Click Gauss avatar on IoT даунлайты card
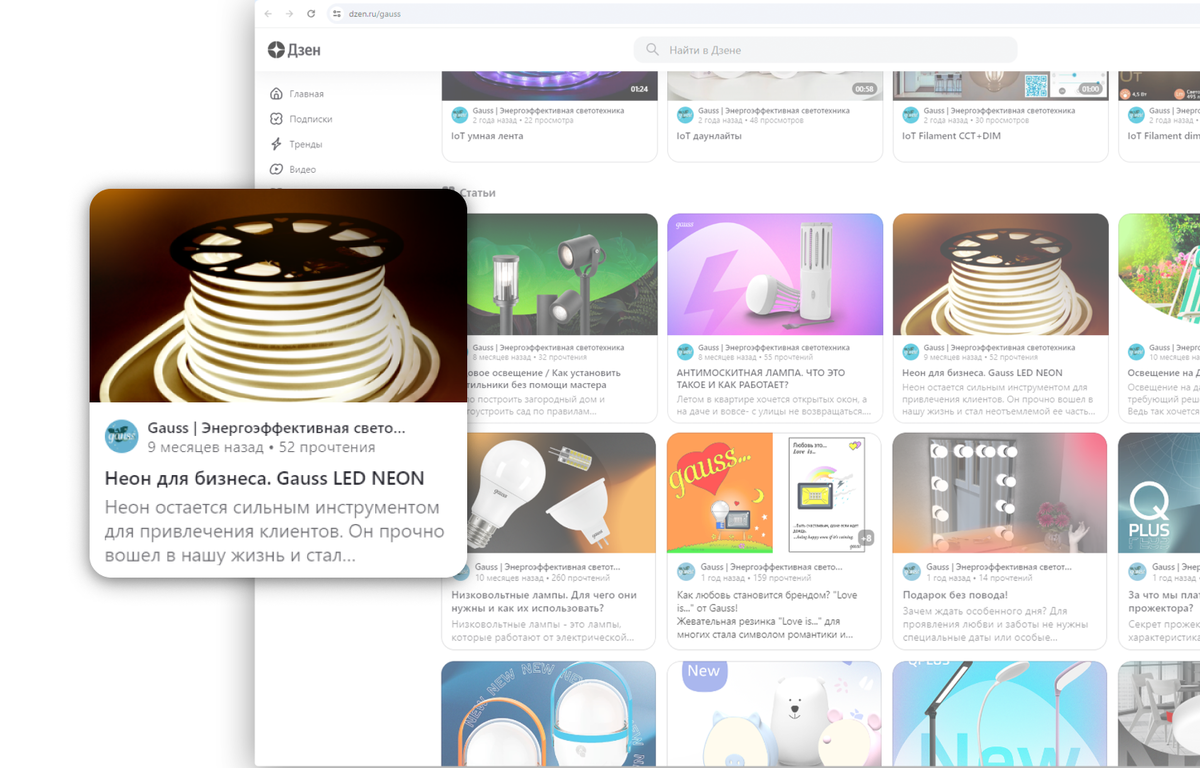The height and width of the screenshot is (768, 1200). pos(685,115)
